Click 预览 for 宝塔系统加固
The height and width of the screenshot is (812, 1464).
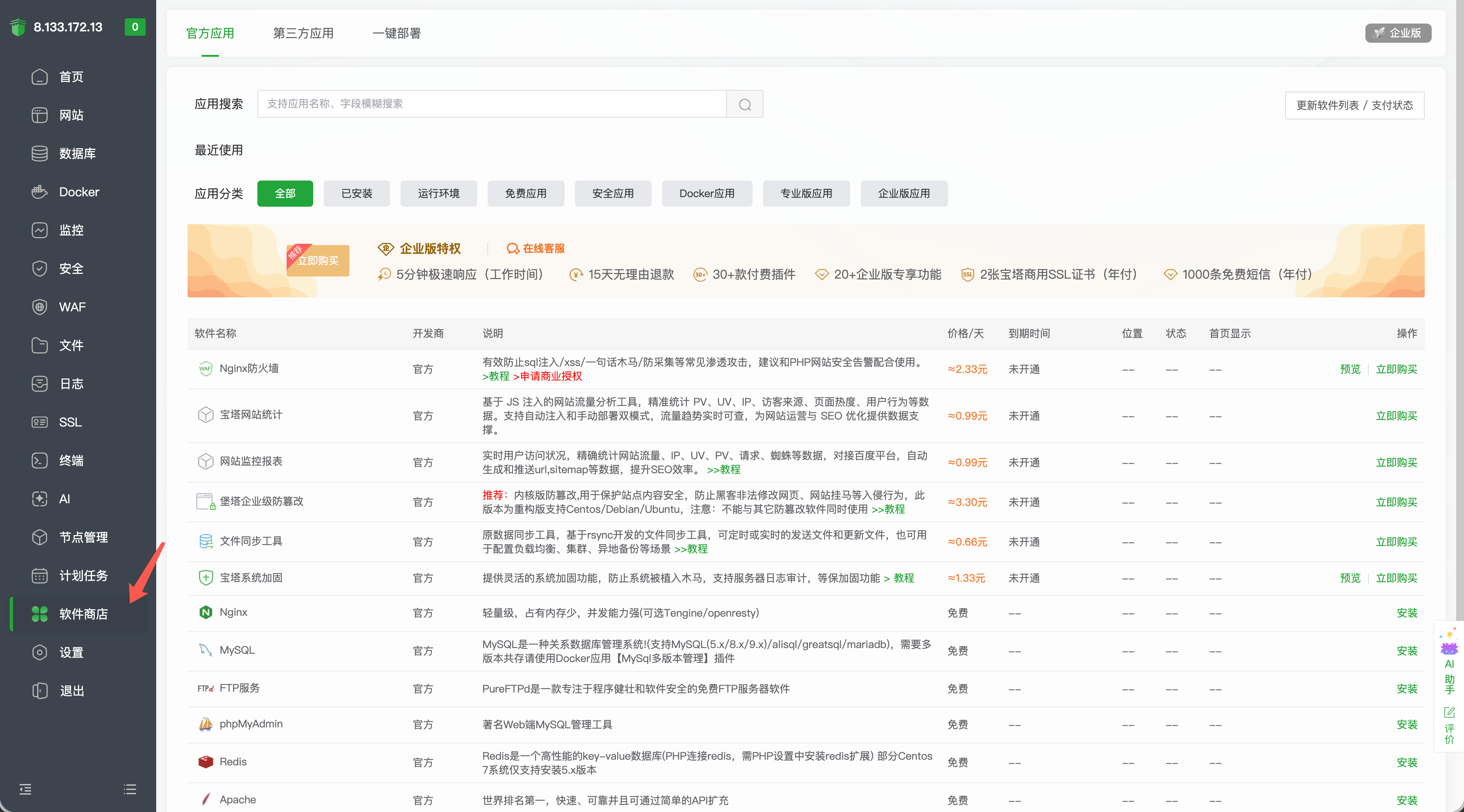click(1350, 578)
